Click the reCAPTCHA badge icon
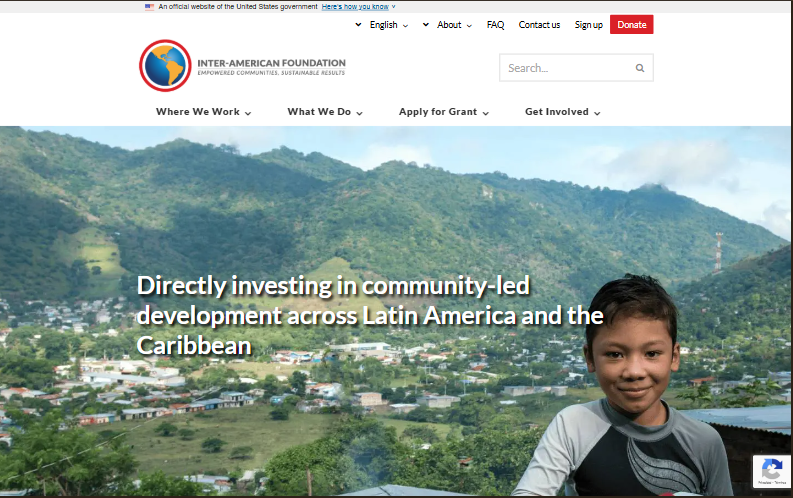The height and width of the screenshot is (498, 793). (x=772, y=471)
